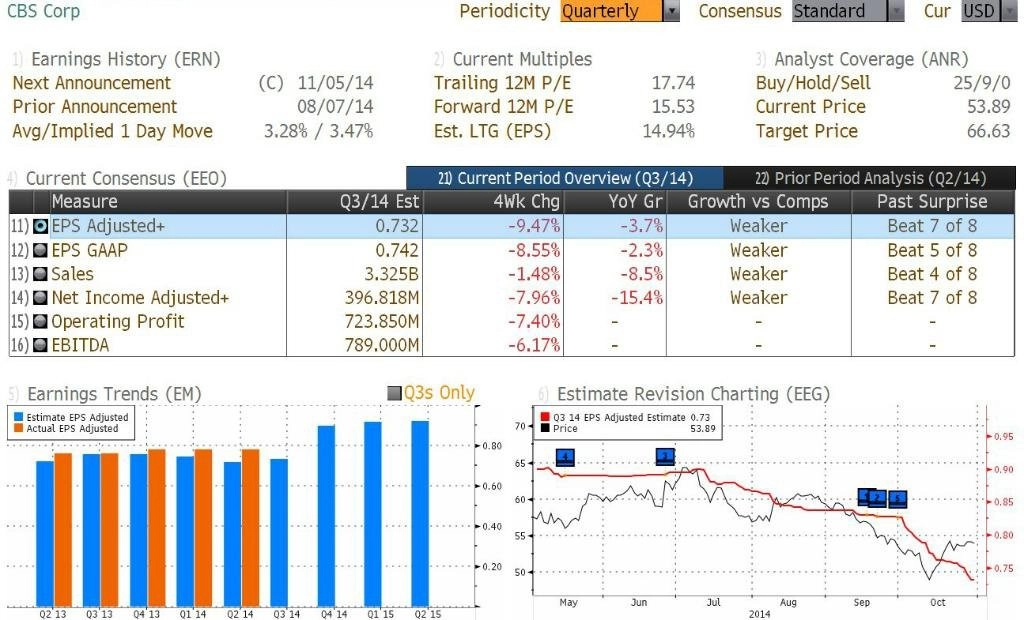Click the Net Income Adjusted+ estimate 396.818M

tap(381, 298)
